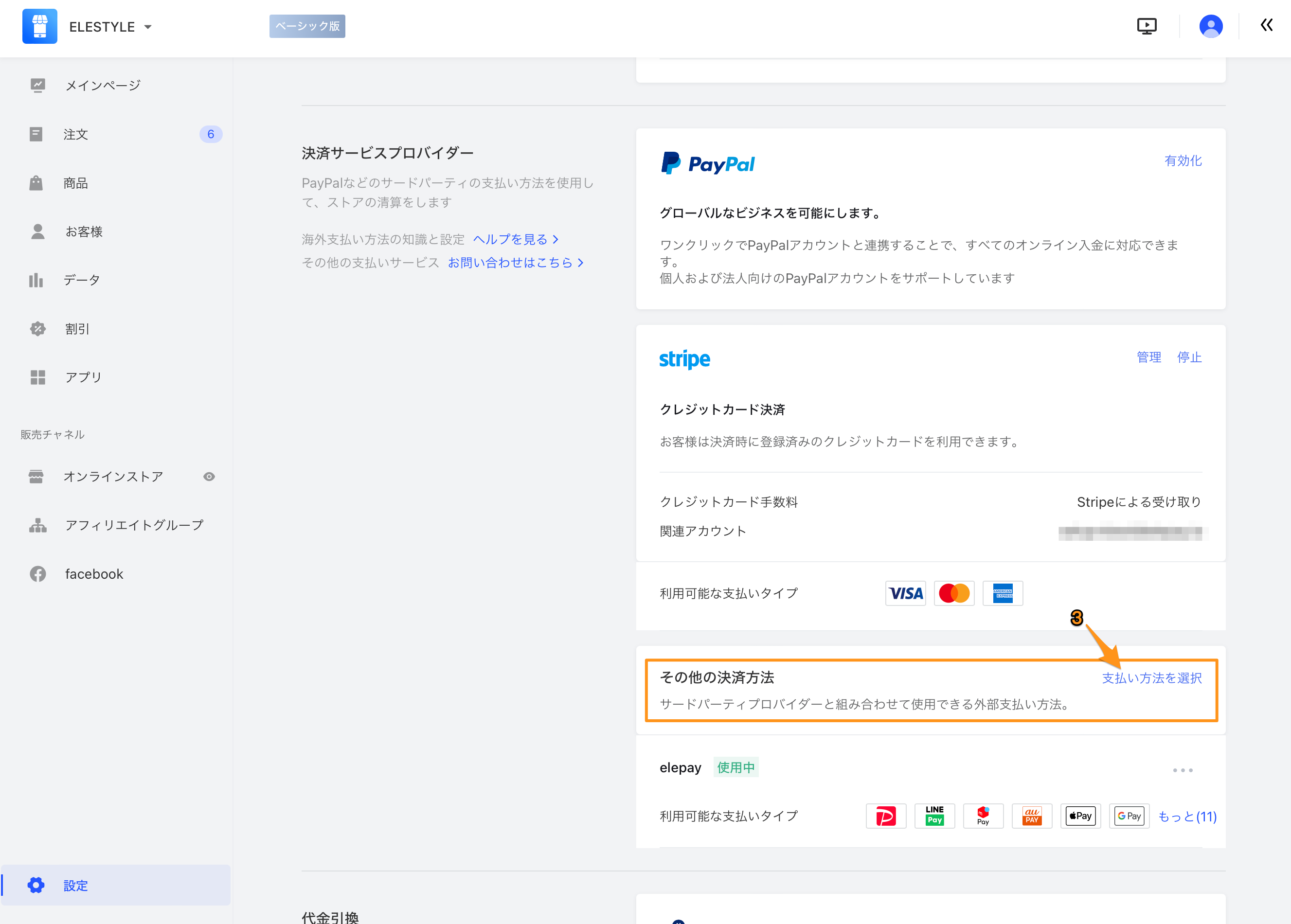Click the PayPay payment type icon
This screenshot has width=1291, height=924.
point(885,816)
